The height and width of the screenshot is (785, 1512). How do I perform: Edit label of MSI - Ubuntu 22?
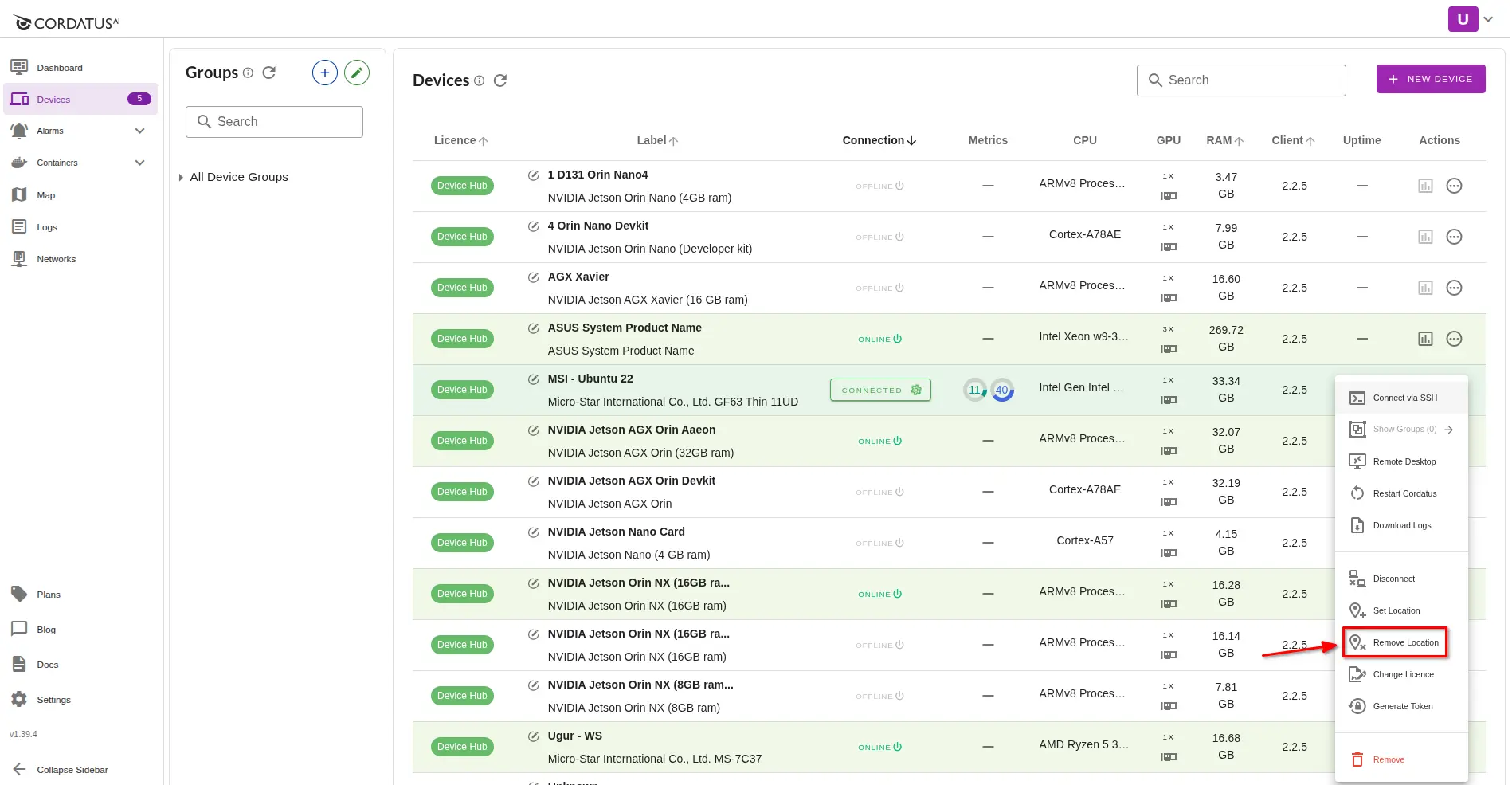coord(533,379)
